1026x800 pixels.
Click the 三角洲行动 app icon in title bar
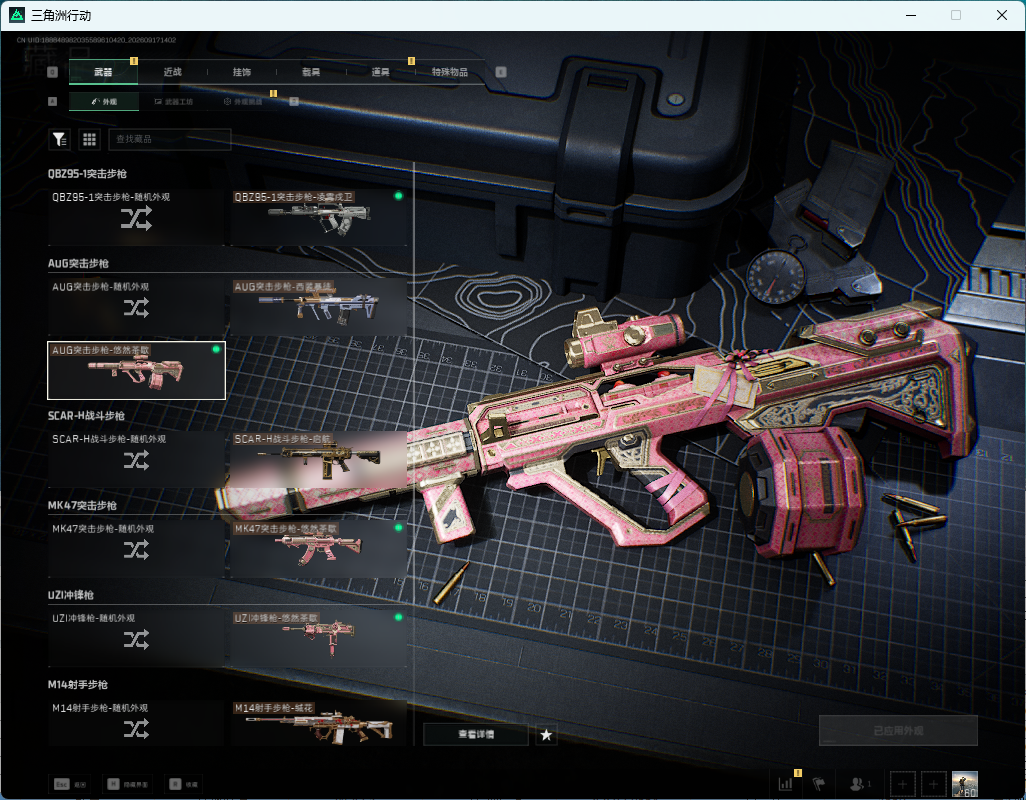(17, 15)
